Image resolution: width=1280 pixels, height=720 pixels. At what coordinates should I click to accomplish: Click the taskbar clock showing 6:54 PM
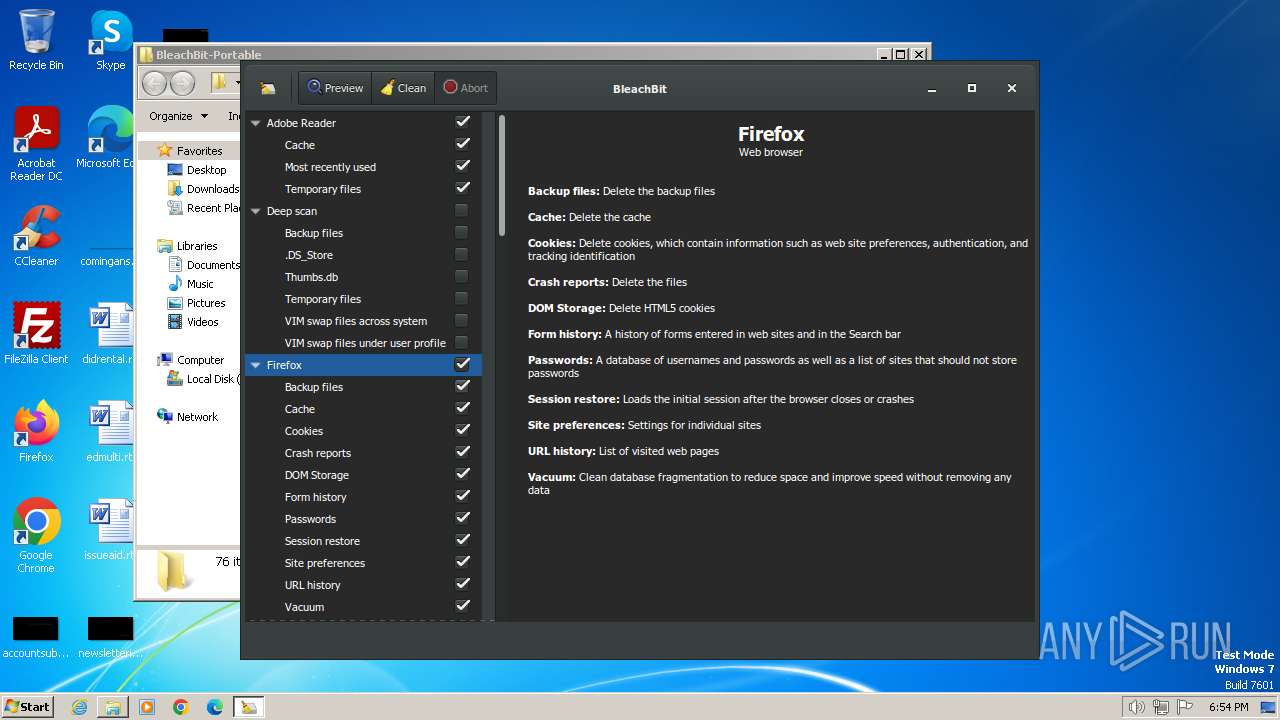click(x=1228, y=707)
